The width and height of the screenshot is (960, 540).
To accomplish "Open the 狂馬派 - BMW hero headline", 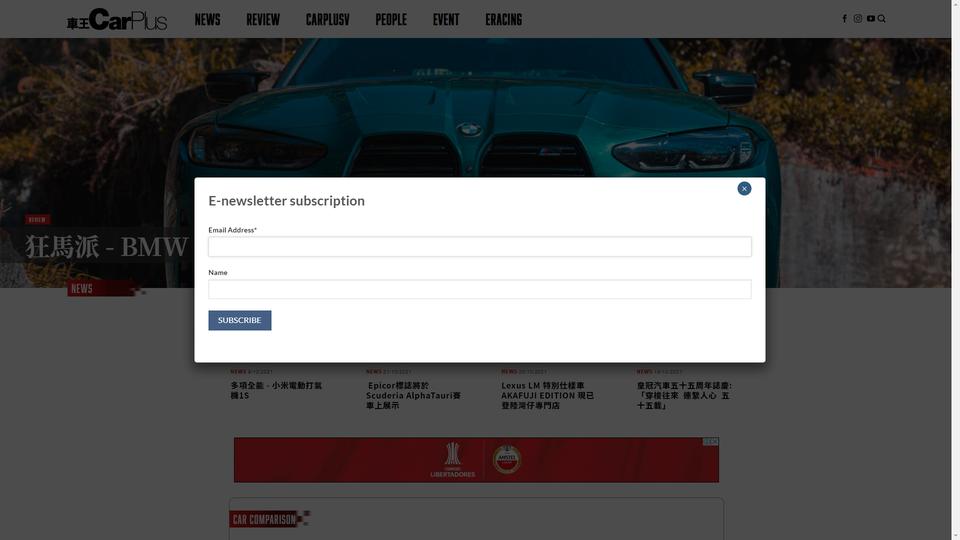I will click(107, 247).
